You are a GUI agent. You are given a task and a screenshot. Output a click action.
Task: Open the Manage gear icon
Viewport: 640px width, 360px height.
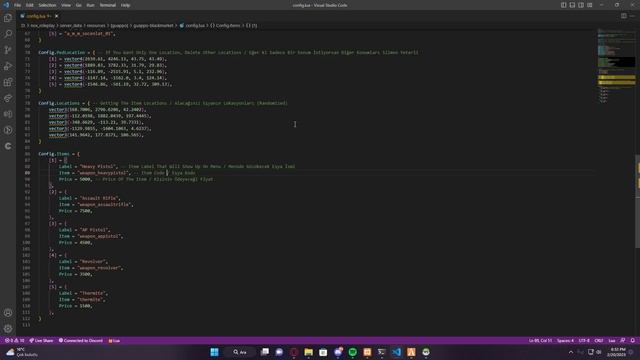pos(8,329)
